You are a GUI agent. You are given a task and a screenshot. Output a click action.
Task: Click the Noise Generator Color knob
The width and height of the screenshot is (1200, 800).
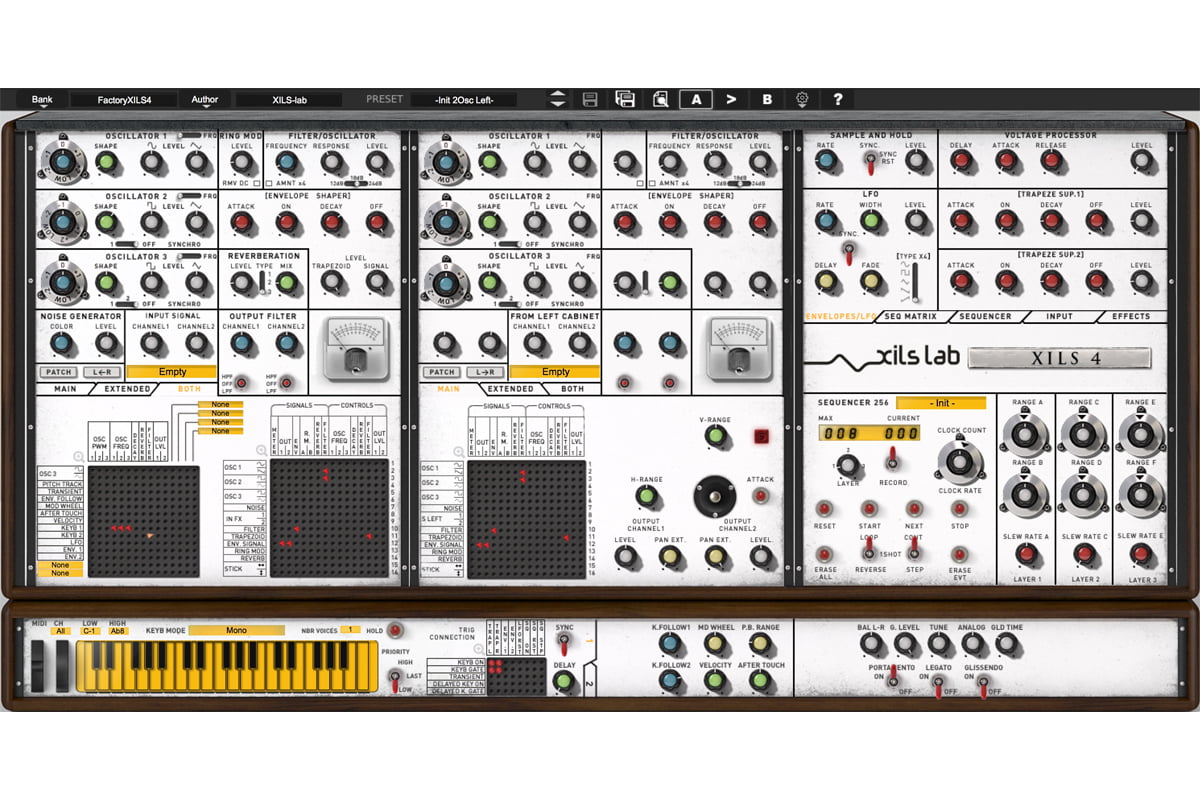pos(60,344)
